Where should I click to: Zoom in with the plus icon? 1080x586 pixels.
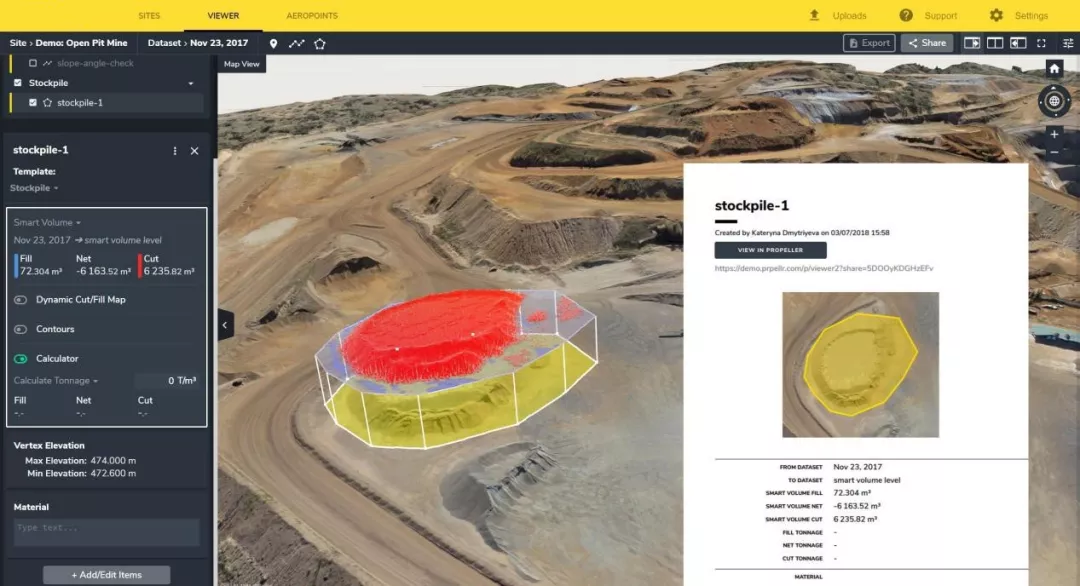pos(1053,134)
